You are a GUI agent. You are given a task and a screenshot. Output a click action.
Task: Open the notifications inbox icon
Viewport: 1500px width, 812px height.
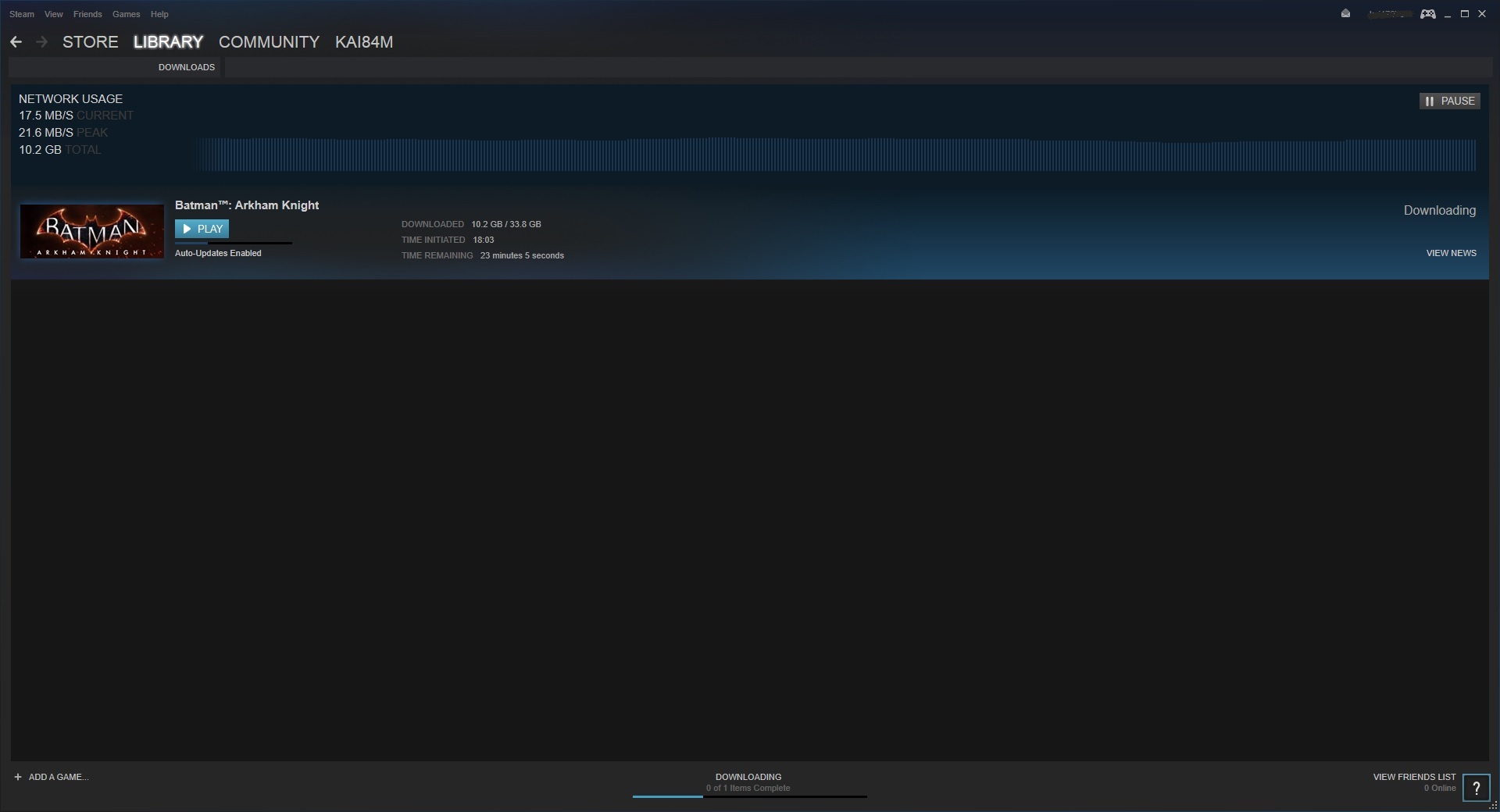(1345, 13)
